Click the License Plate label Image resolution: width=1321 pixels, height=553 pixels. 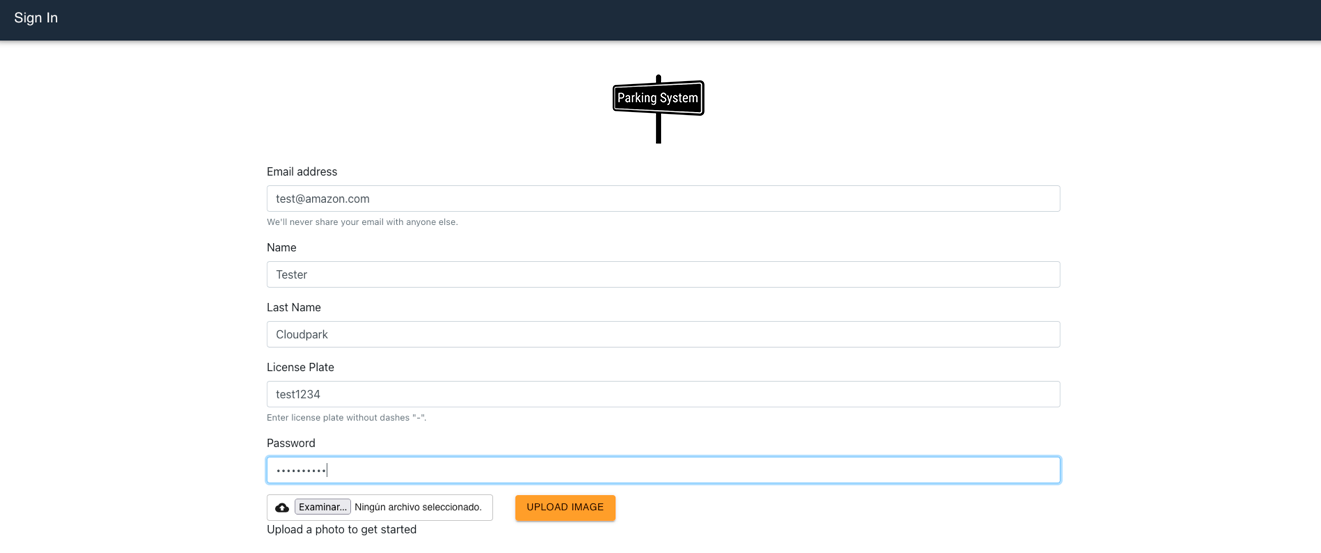click(x=300, y=368)
